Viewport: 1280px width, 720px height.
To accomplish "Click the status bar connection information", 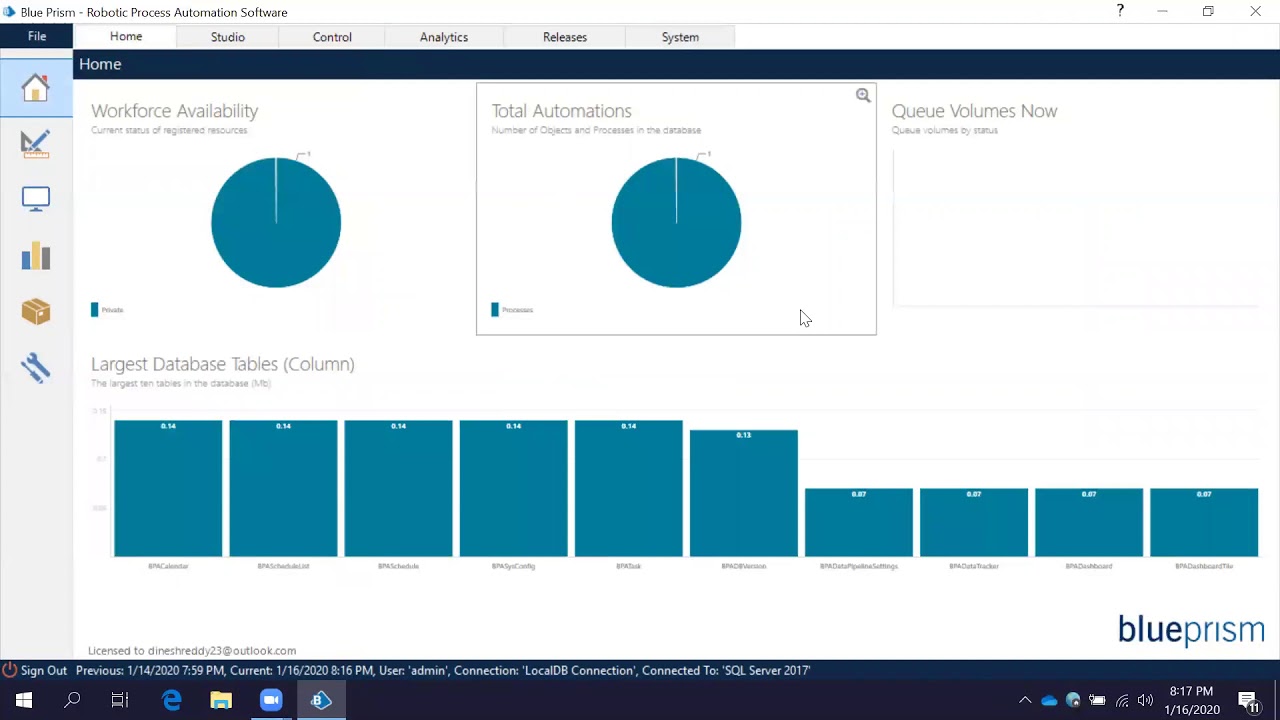I will tap(443, 670).
